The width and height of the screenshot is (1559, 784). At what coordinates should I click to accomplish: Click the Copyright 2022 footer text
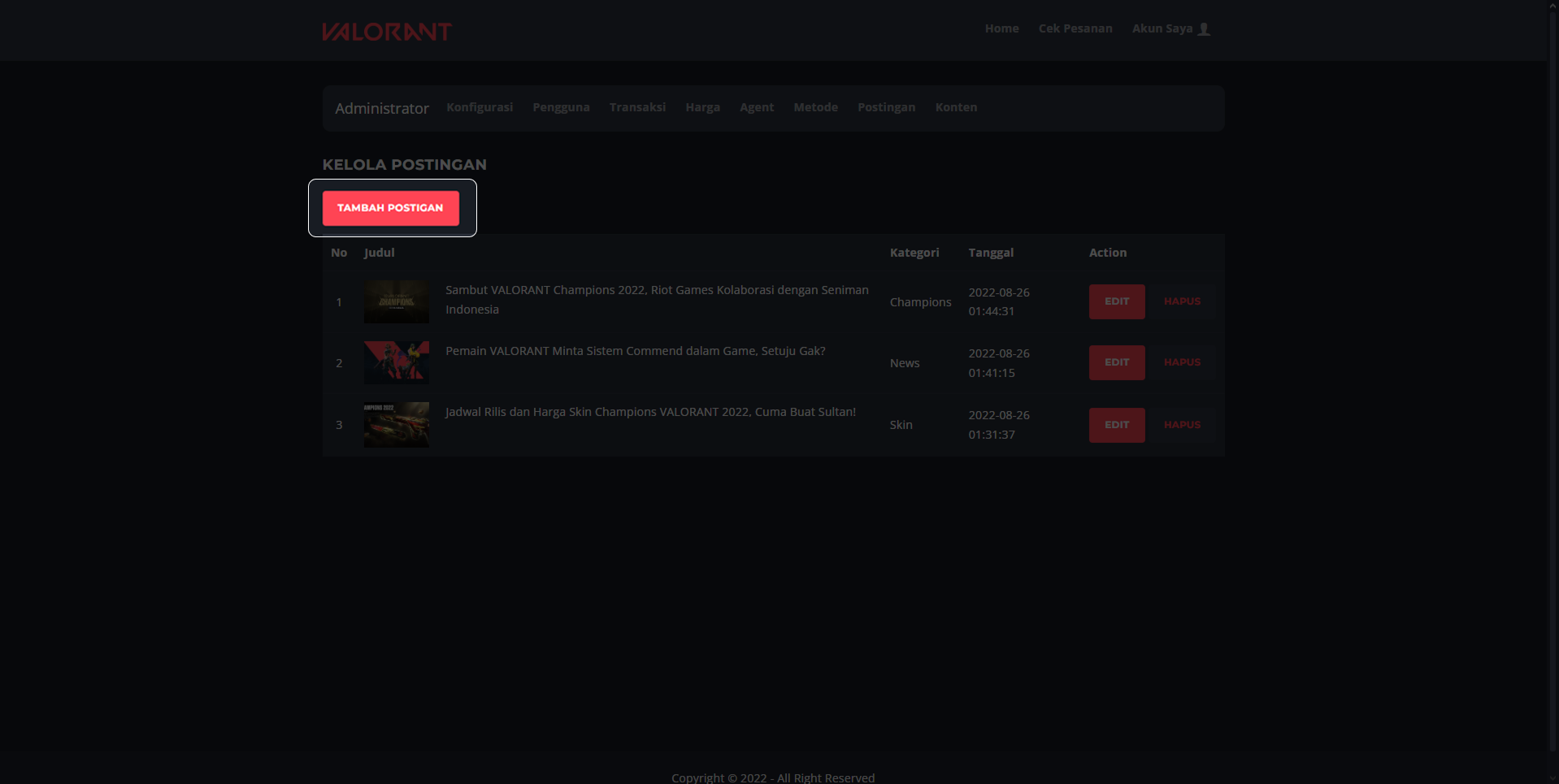(773, 778)
